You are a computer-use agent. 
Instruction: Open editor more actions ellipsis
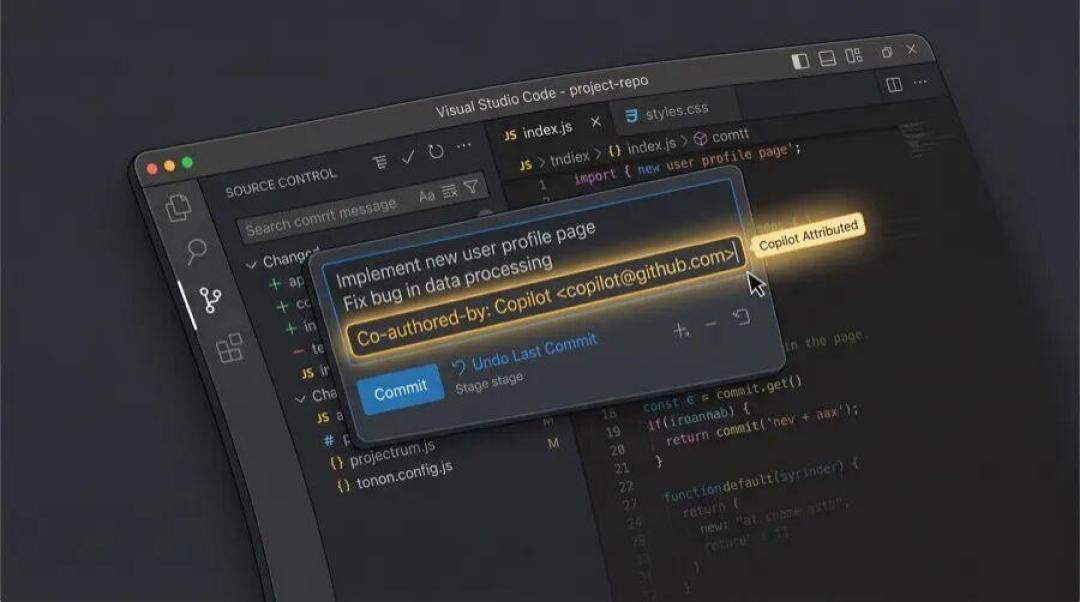click(x=920, y=82)
